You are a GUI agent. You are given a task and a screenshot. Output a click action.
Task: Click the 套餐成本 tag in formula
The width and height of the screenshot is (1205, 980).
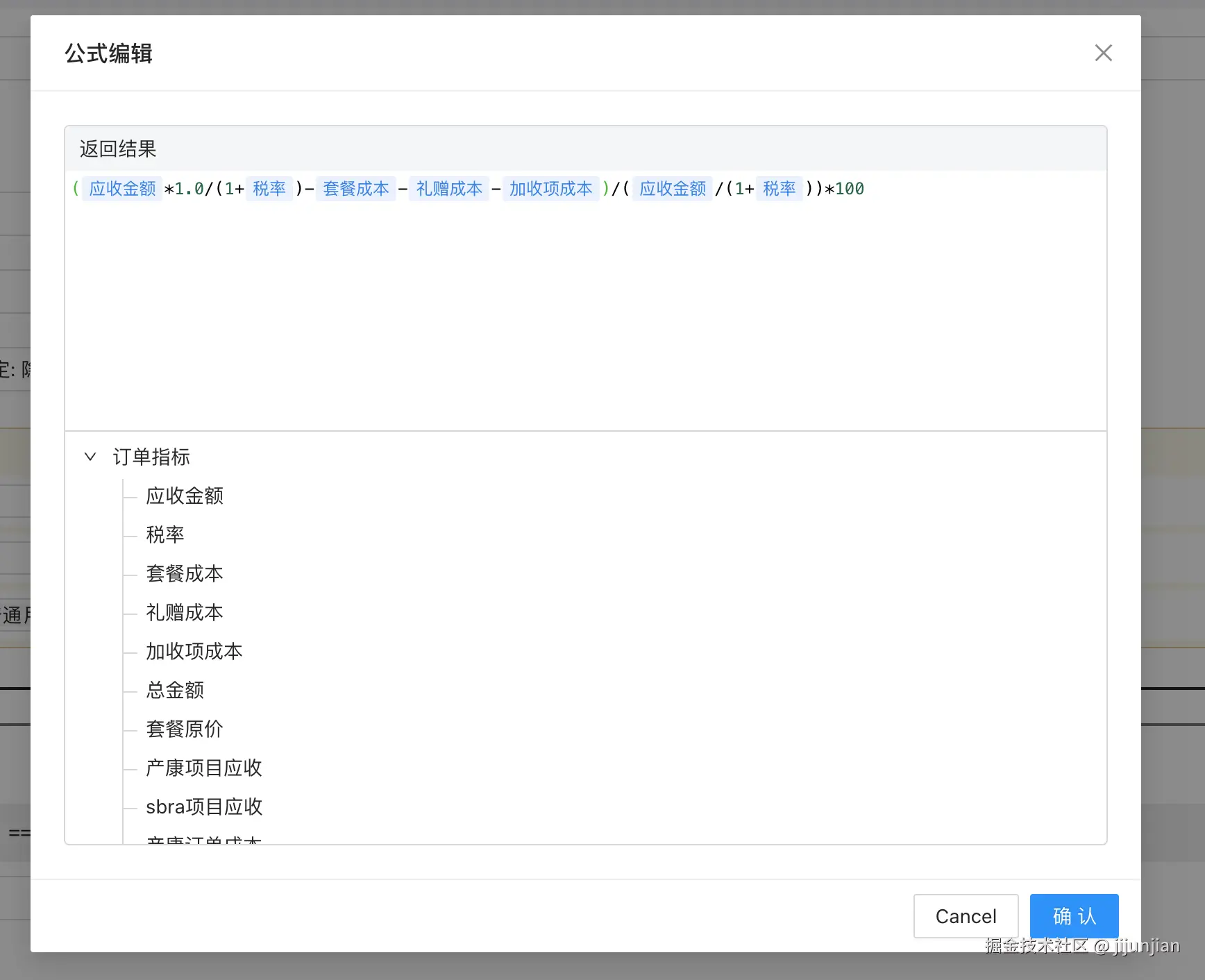356,189
